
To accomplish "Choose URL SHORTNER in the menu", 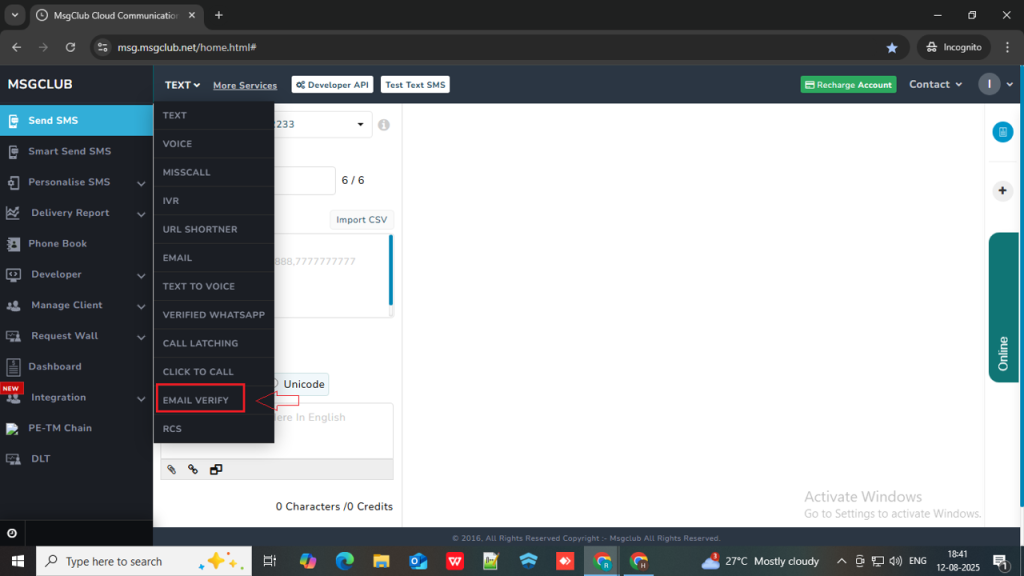I will coord(214,229).
